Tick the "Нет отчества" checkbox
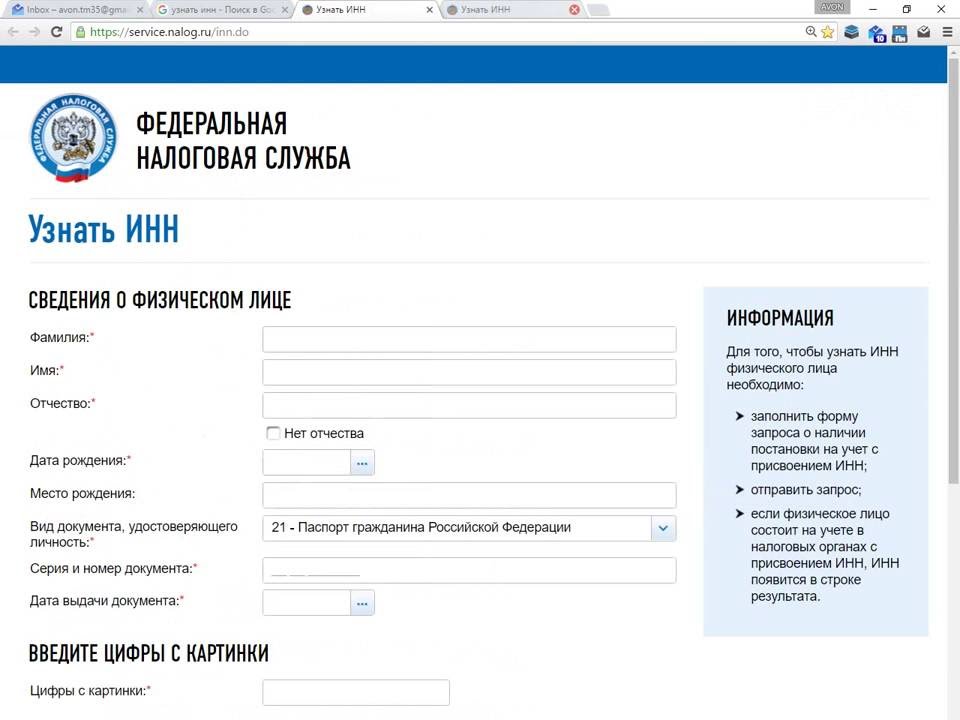The height and width of the screenshot is (720, 960). click(x=273, y=433)
